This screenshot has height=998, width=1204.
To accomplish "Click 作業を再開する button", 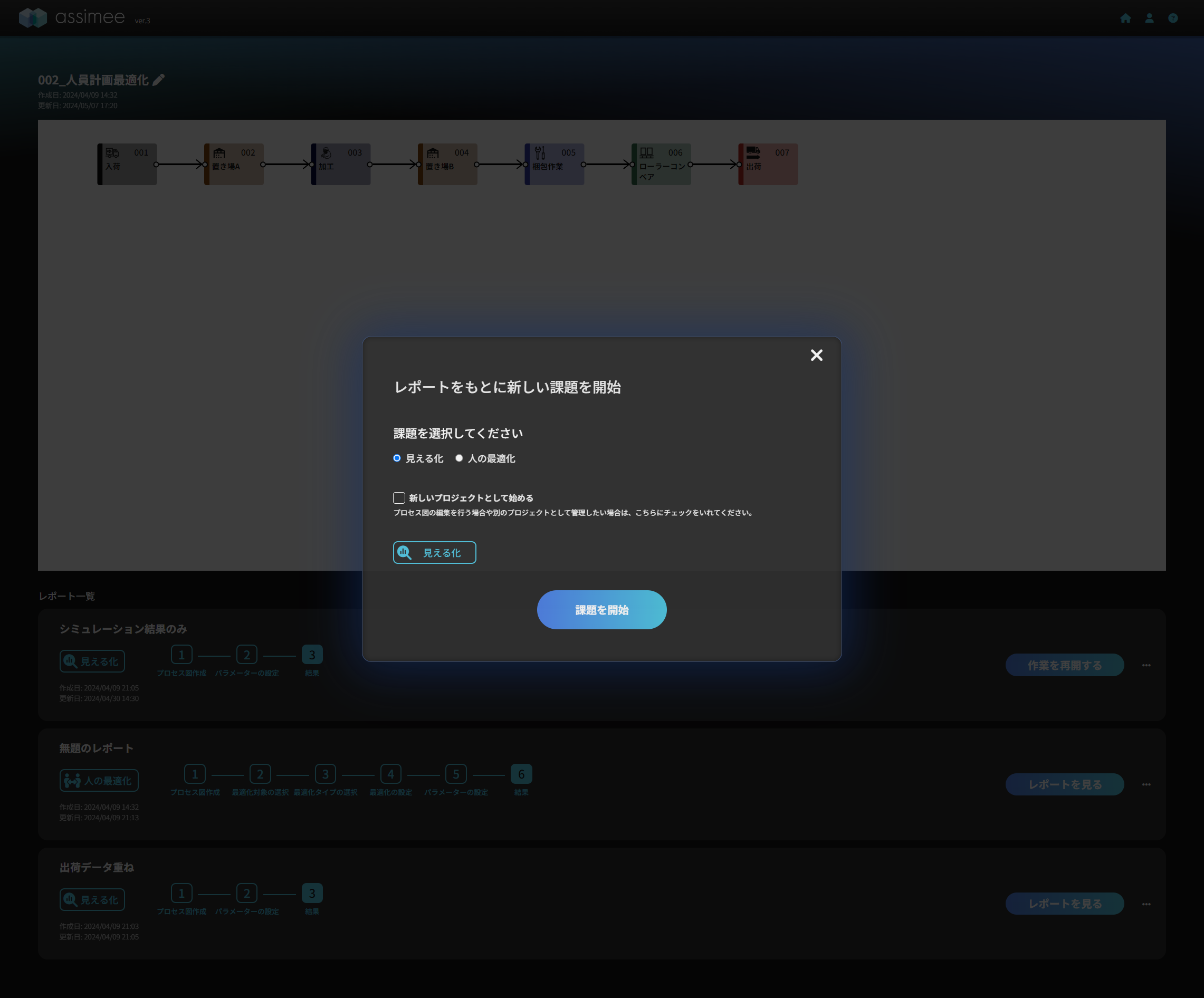I will click(x=1064, y=665).
